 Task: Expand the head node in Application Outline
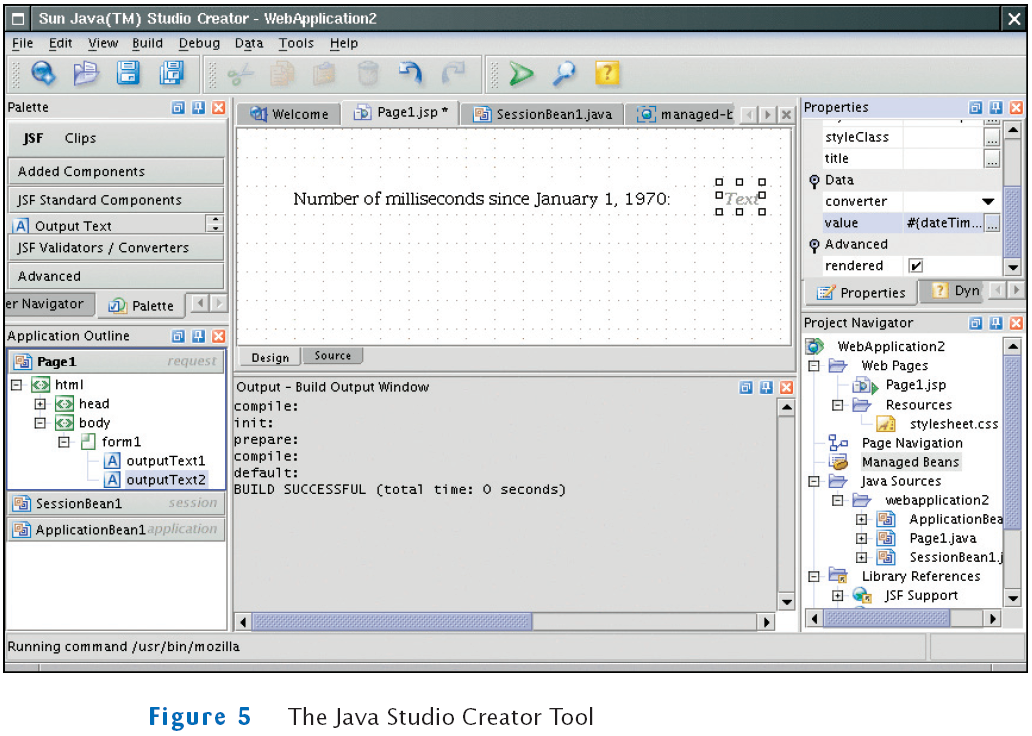click(41, 404)
